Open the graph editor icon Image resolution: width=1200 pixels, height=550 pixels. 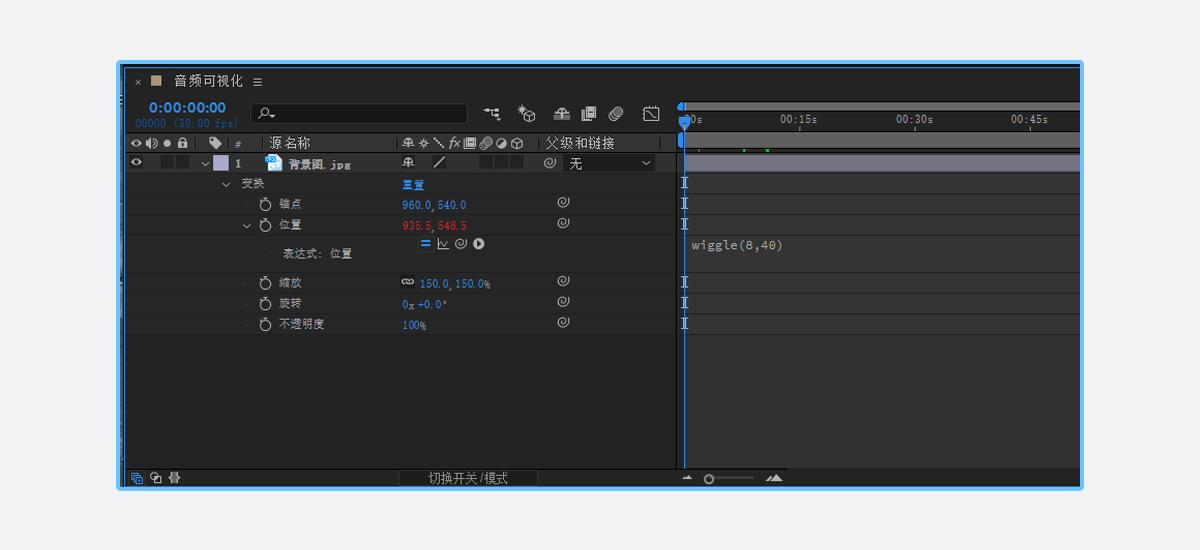coord(652,114)
